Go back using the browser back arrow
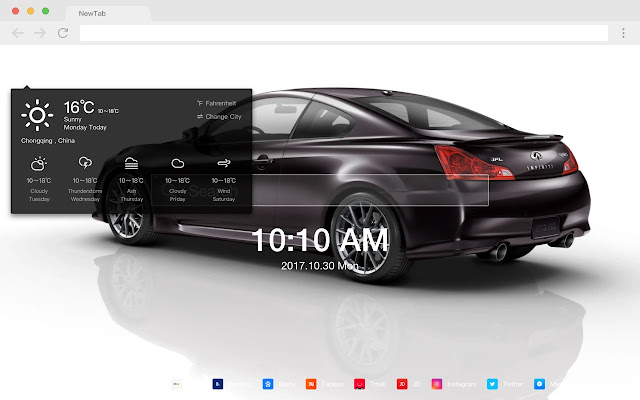640x400 pixels. pyautogui.click(x=18, y=33)
